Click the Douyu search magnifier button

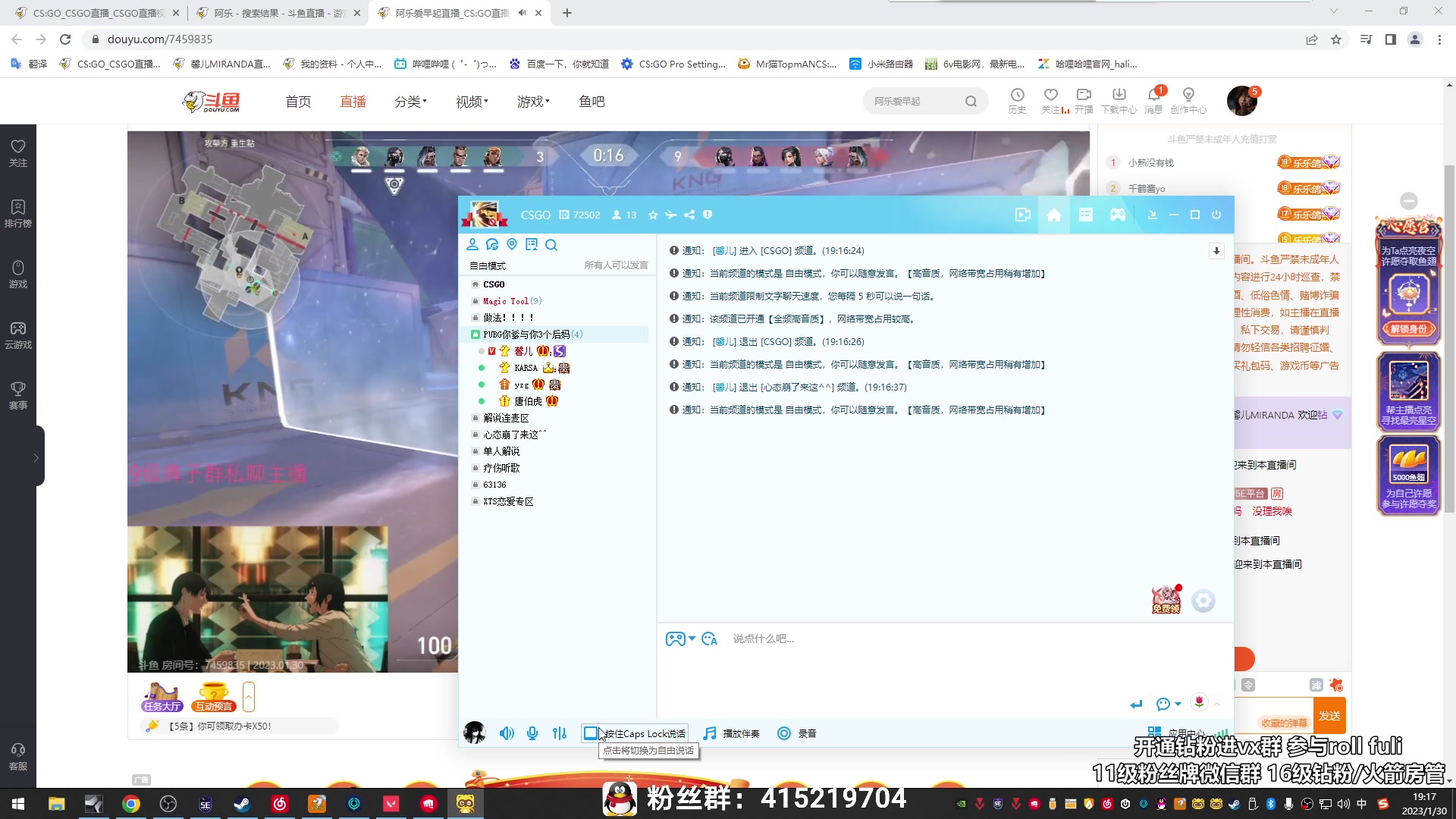pos(971,102)
